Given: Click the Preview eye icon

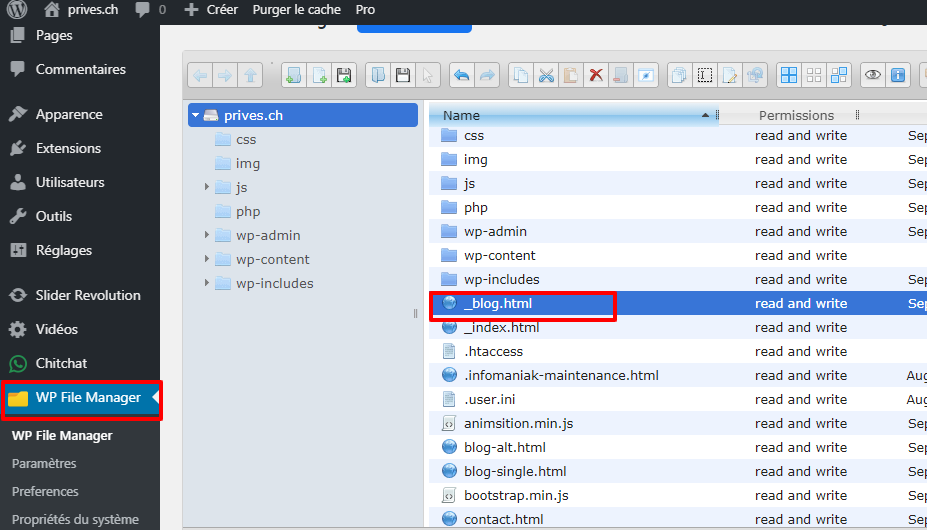Looking at the screenshot, I should (x=873, y=75).
